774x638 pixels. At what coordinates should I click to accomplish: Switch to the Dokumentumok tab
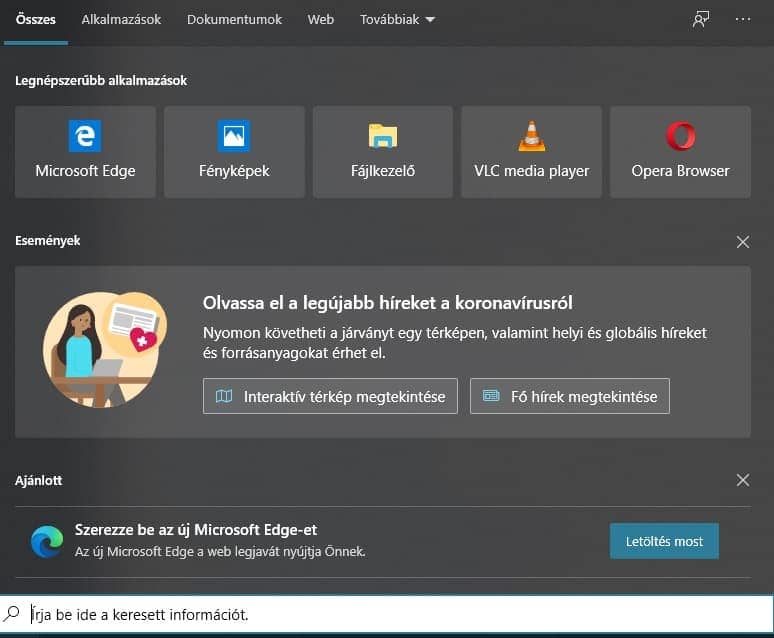[234, 19]
